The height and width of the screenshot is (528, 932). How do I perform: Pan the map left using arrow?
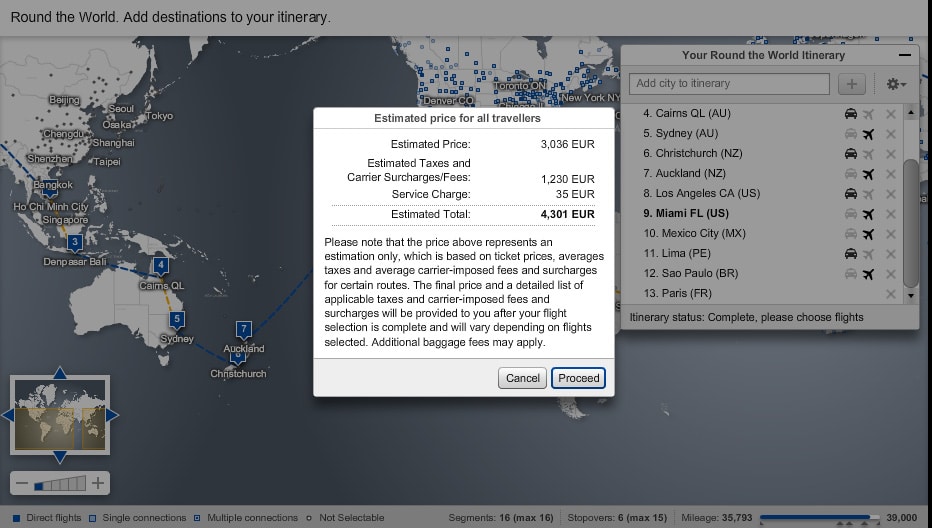point(8,415)
